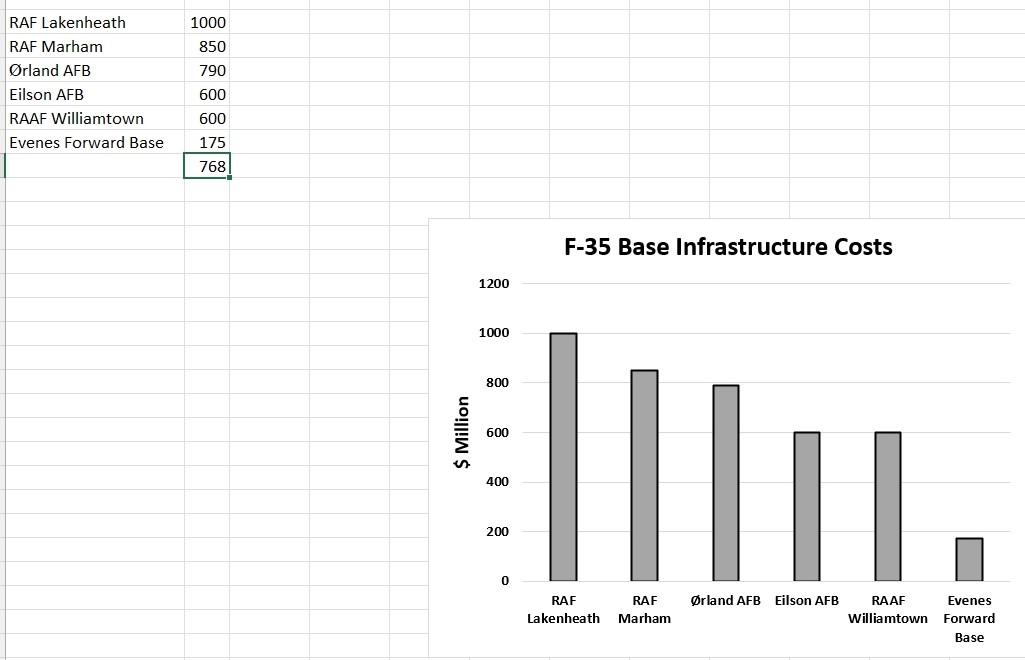This screenshot has height=660, width=1025.
Task: Click the RAF Marham bar in the chart
Action: tap(645, 475)
